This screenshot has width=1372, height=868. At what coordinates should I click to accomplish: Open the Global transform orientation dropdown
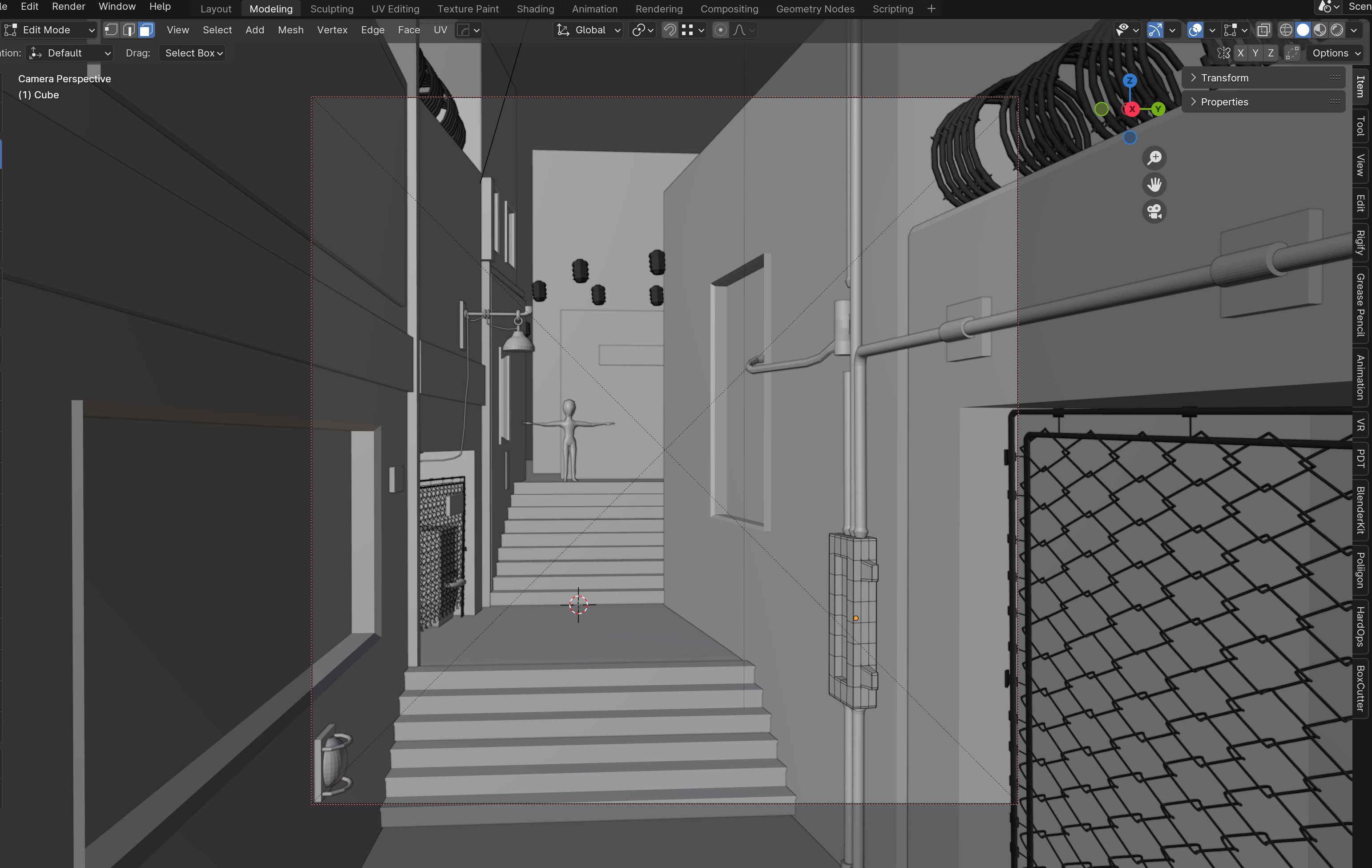tap(589, 30)
